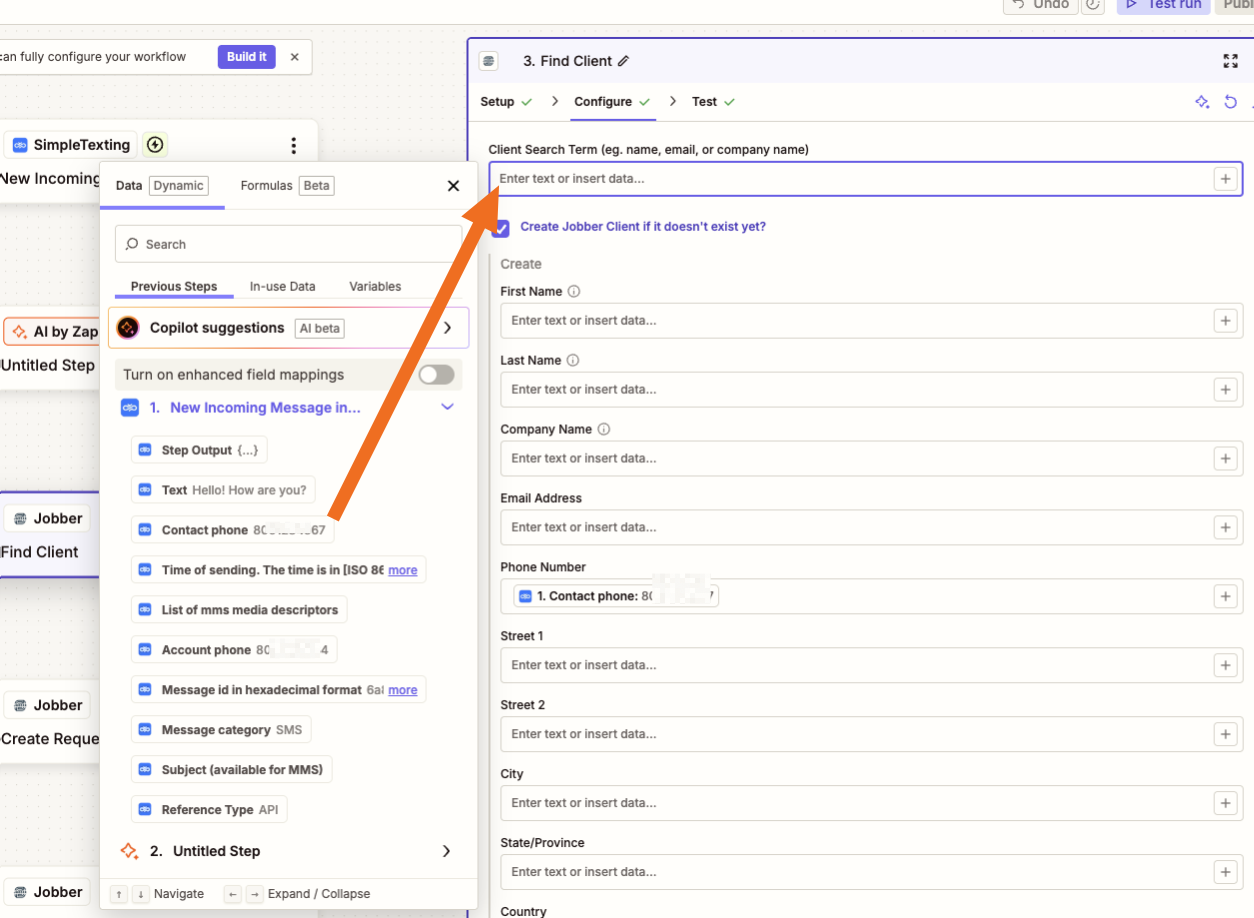
Task: Insert the Text Hello! How are you? pill
Action: point(223,491)
